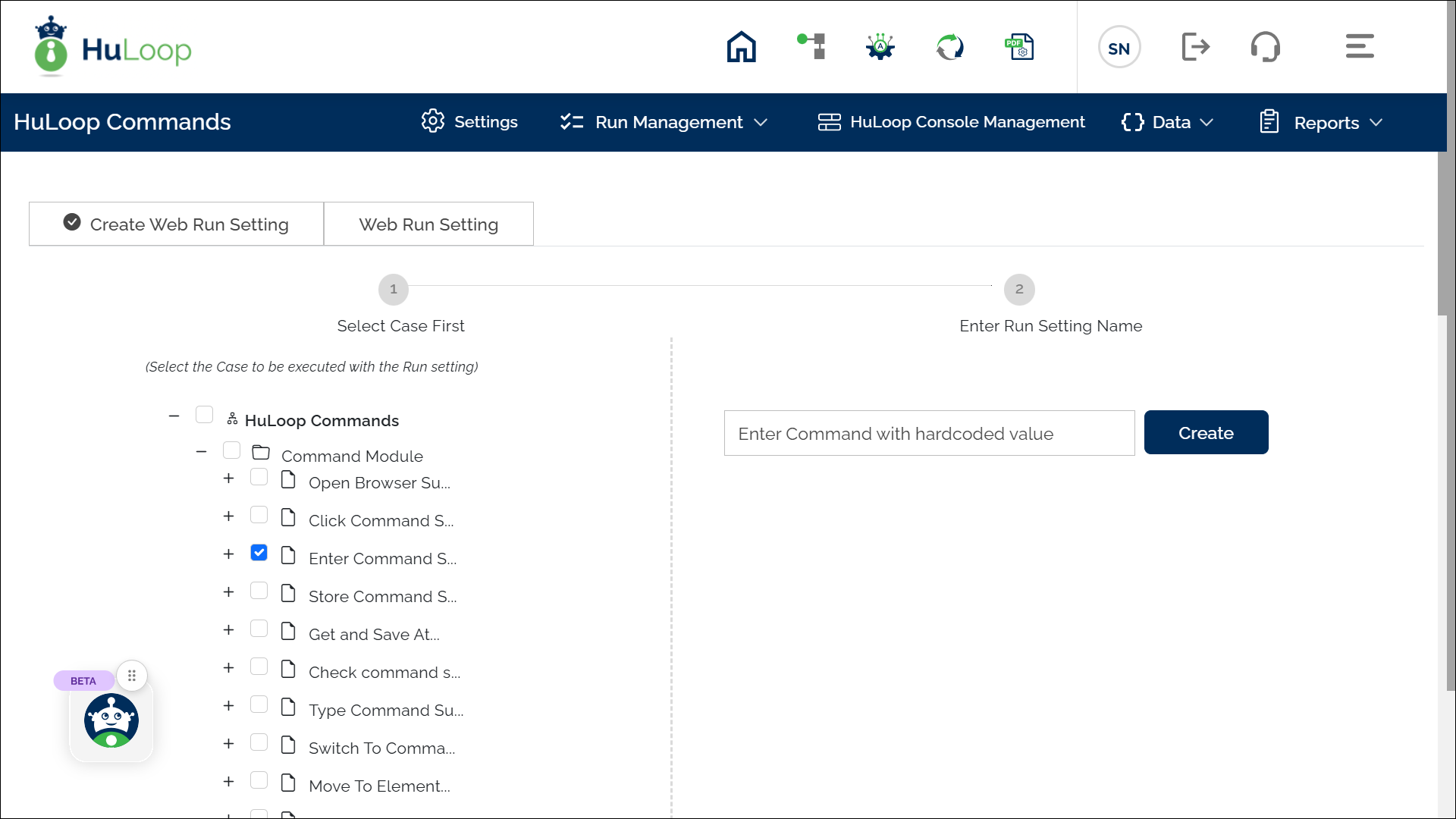Tick the Command Module folder checkbox
1456x819 pixels.
pos(231,450)
